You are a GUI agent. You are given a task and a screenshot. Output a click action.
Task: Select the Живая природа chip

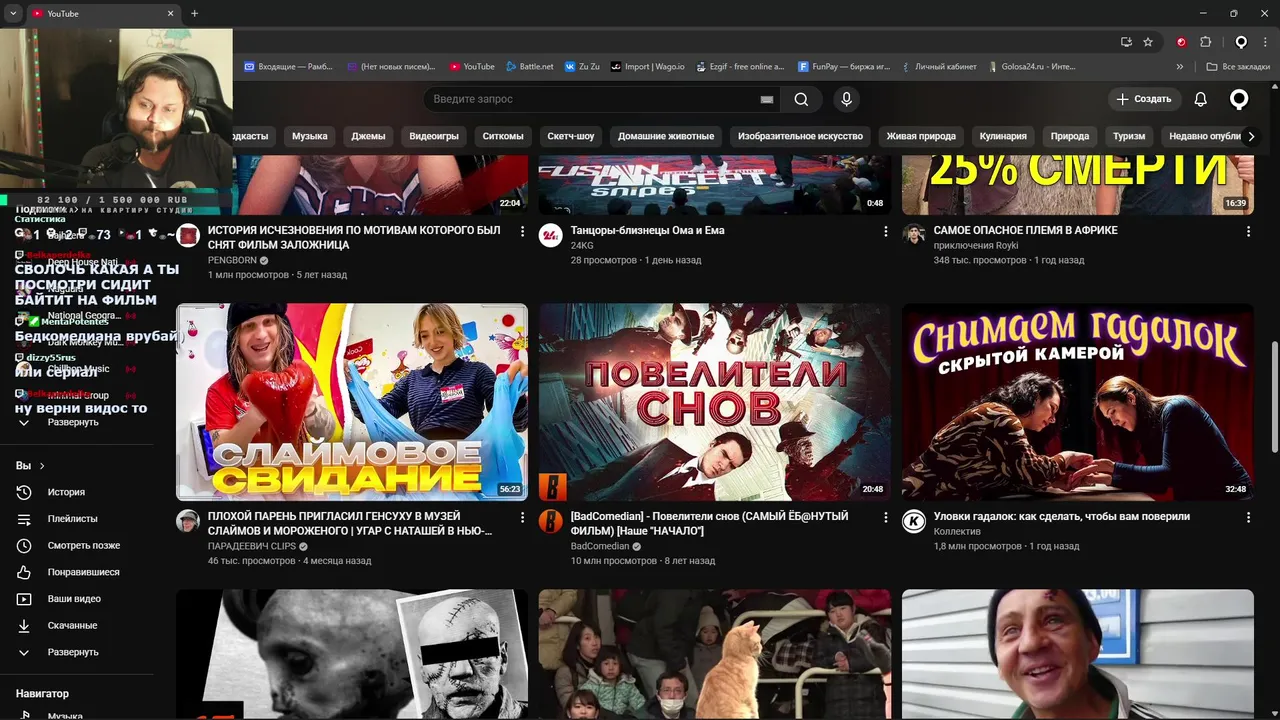tap(921, 136)
